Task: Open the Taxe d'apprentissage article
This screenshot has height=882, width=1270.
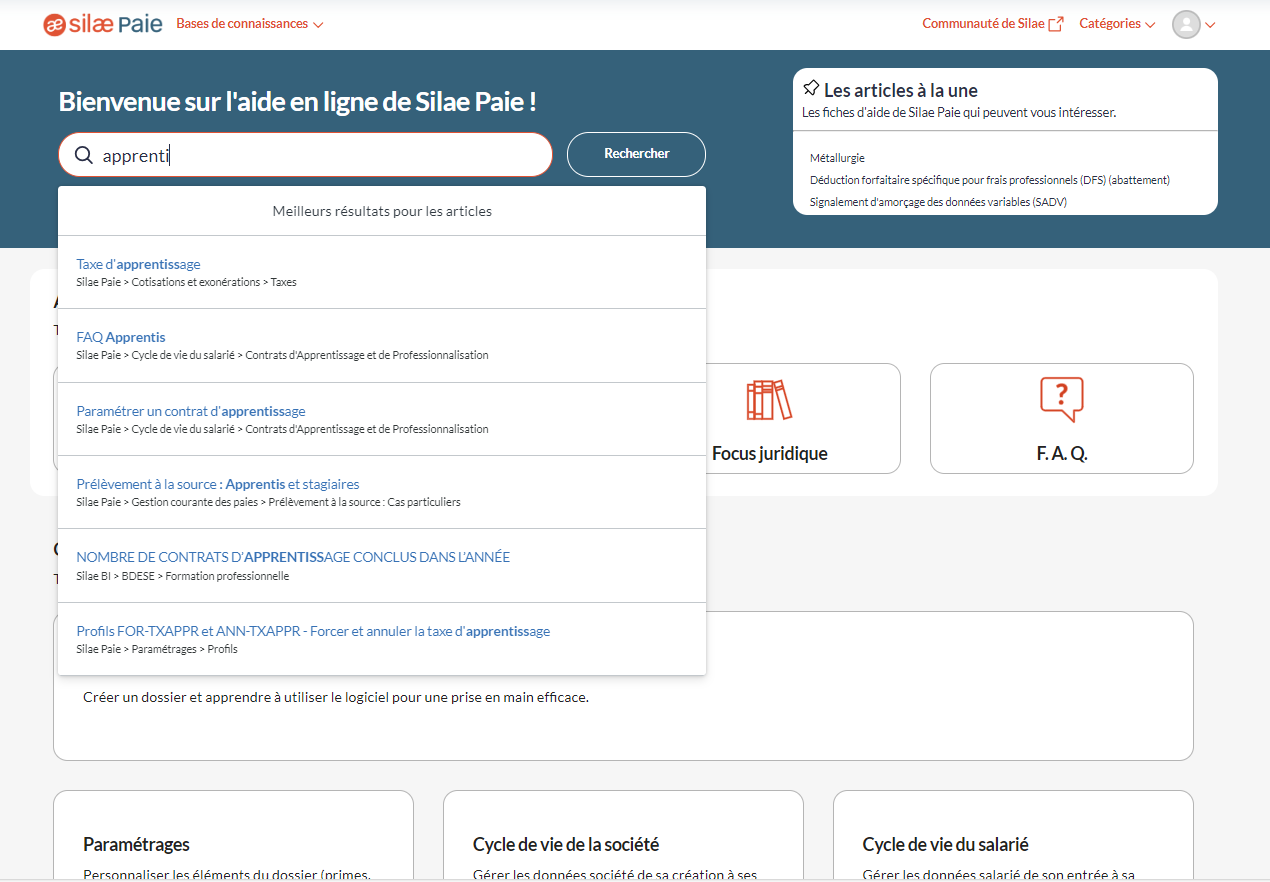Action: click(137, 263)
